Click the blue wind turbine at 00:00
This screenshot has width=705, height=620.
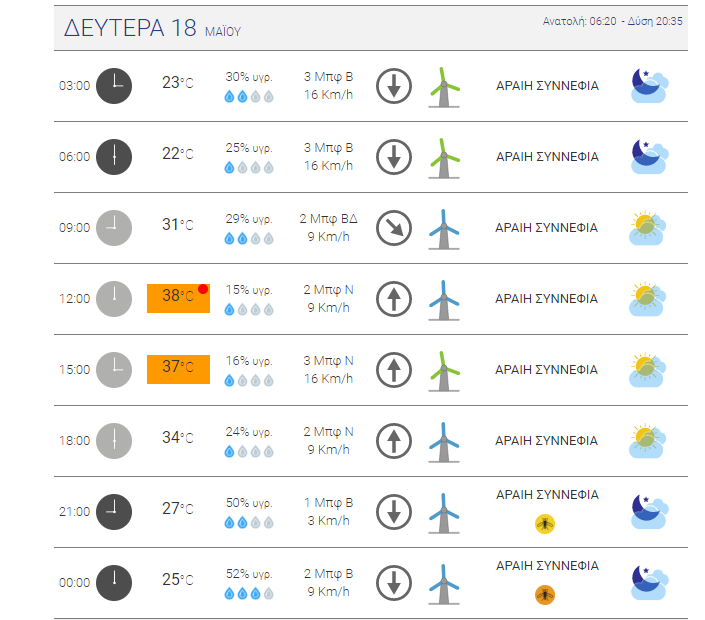[444, 584]
